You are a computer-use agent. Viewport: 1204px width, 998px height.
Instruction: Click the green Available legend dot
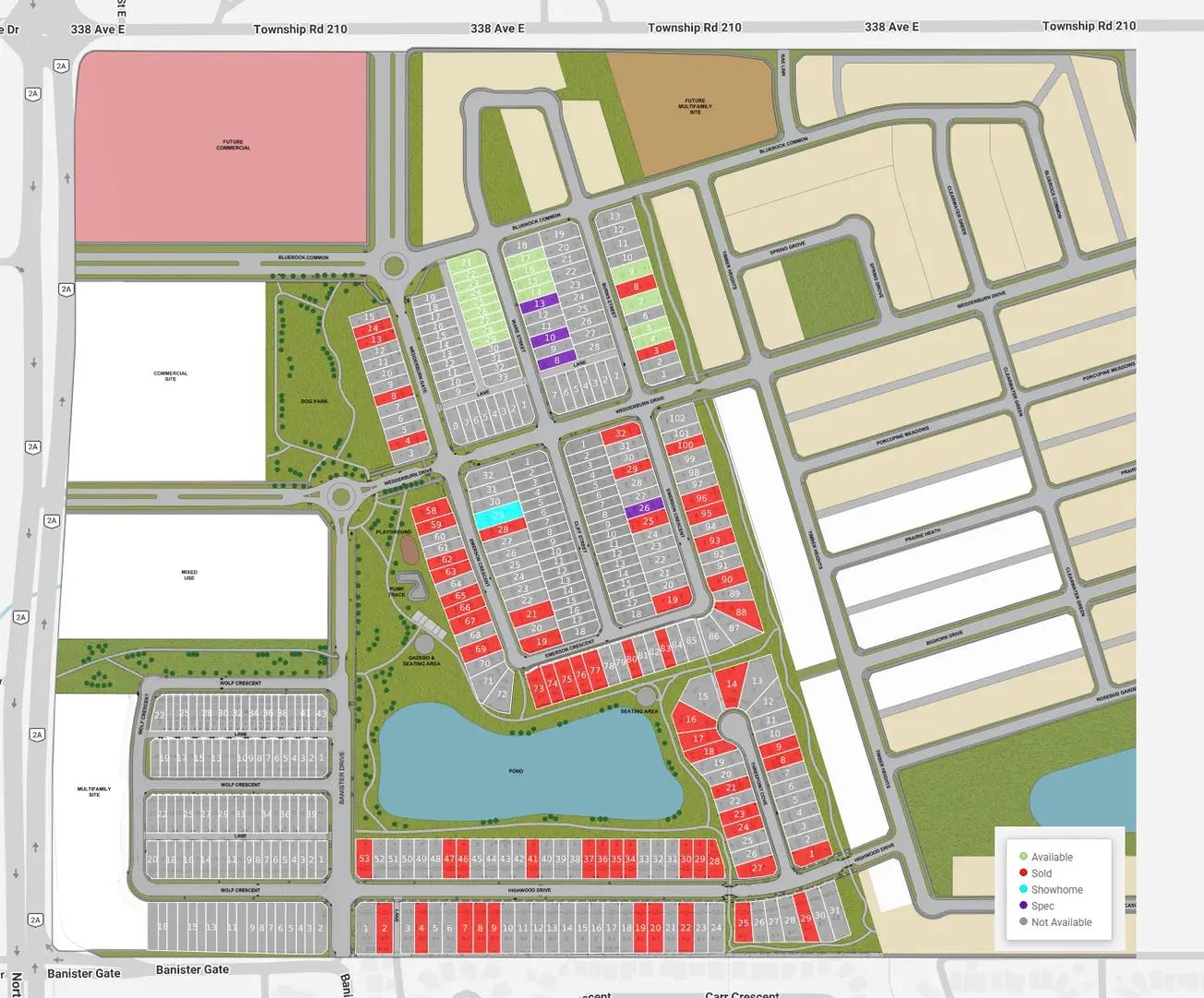pos(1023,858)
